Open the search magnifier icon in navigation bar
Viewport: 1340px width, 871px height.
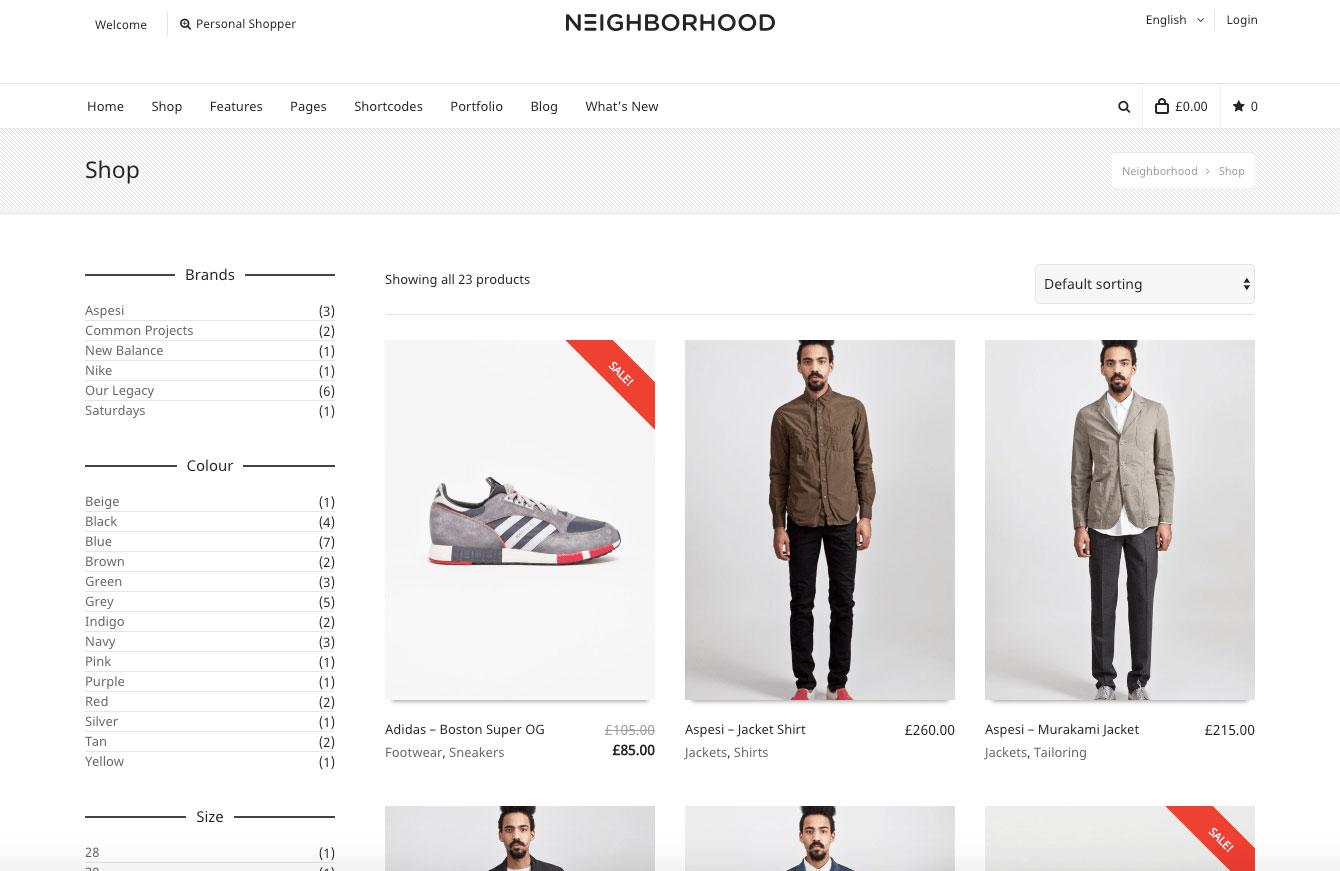click(1124, 107)
